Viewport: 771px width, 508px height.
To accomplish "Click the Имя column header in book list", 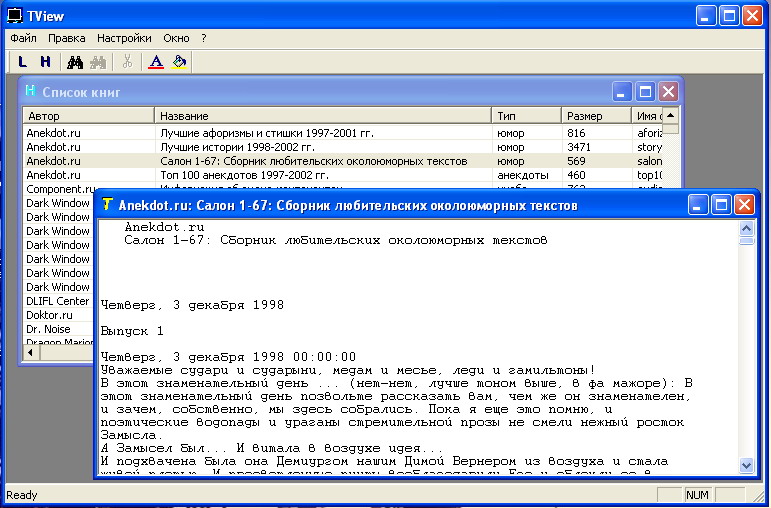I will coord(647,116).
